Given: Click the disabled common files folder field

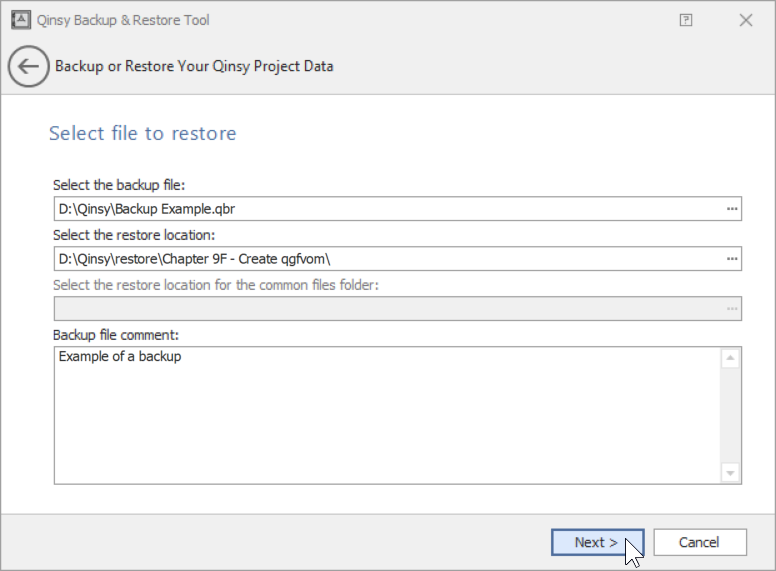Looking at the screenshot, I should [x=385, y=309].
